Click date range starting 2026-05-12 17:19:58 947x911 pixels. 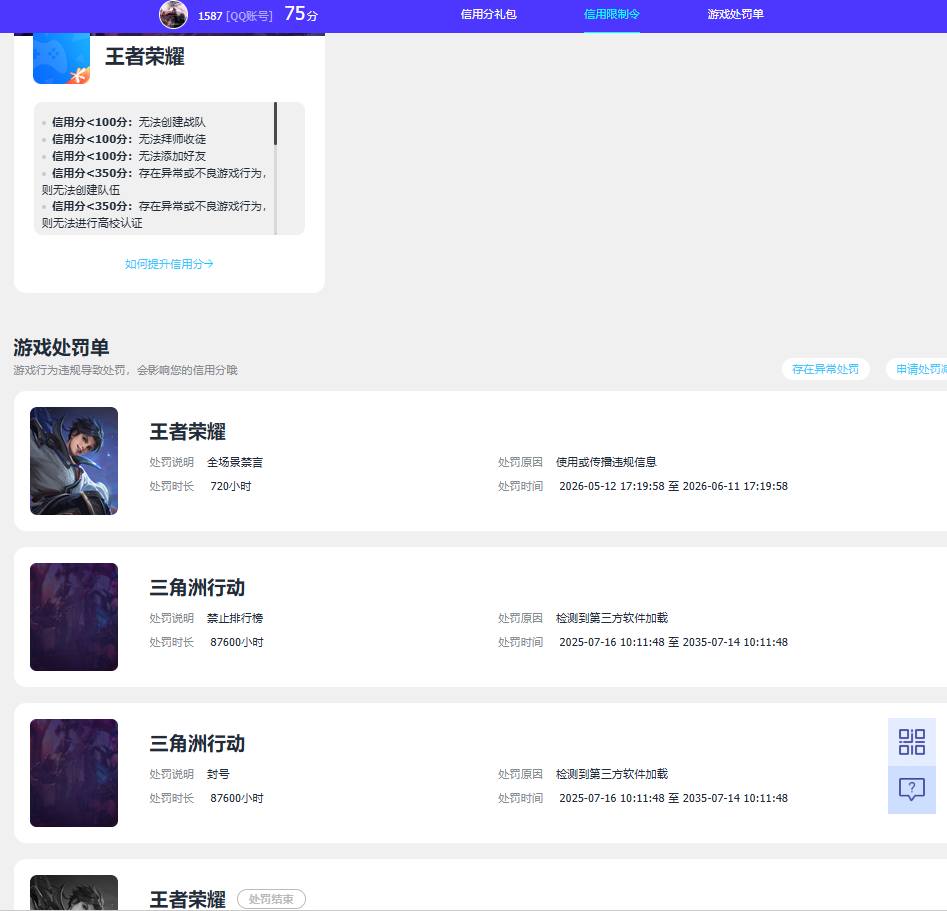pos(673,486)
